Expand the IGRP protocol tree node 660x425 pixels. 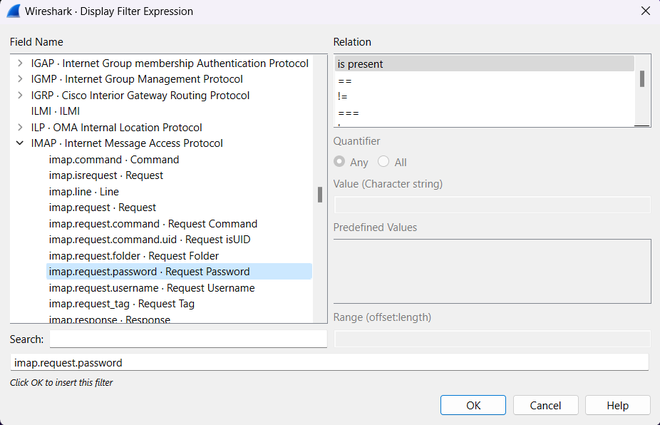tap(20, 96)
